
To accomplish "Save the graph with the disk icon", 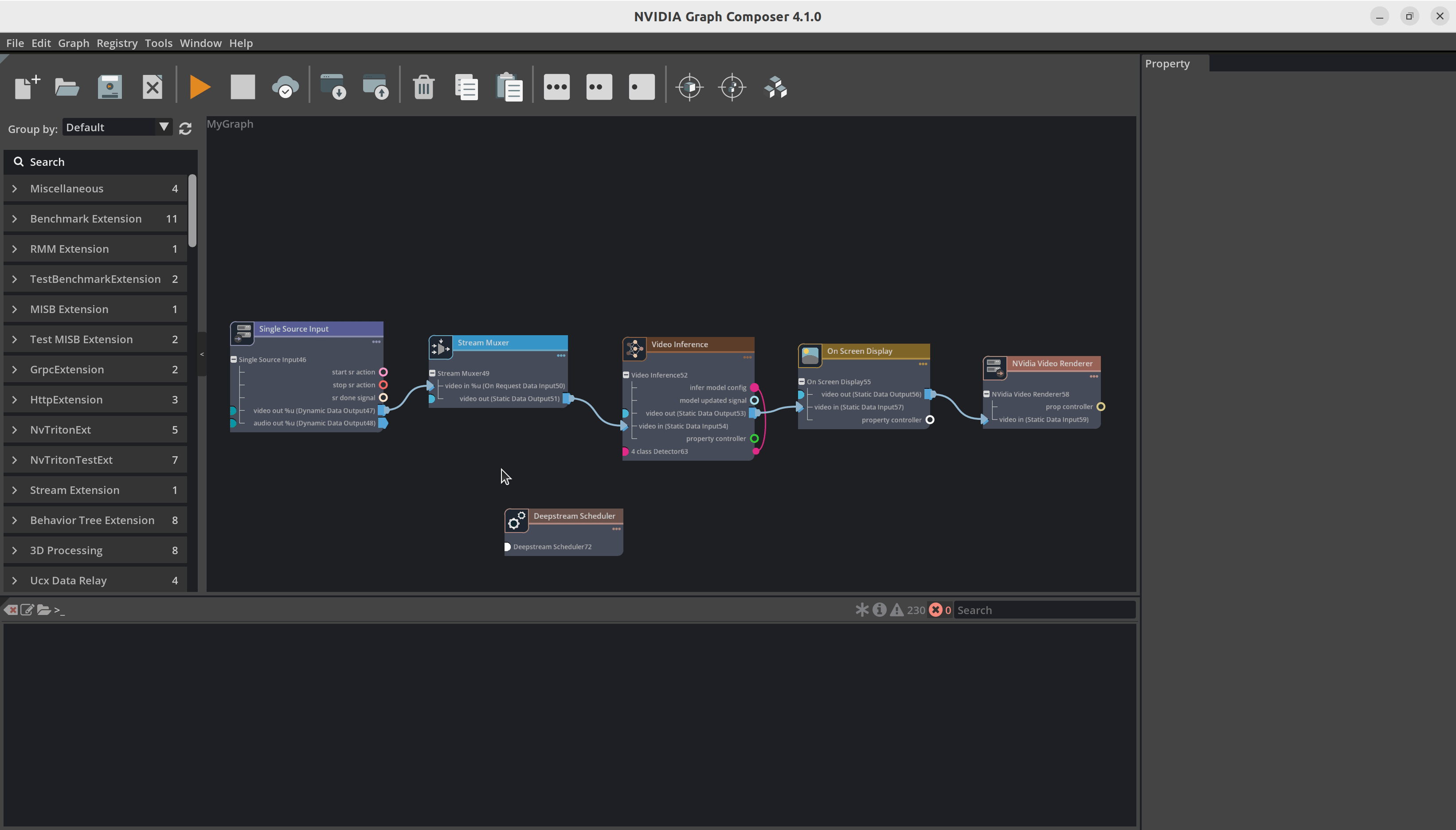I will (x=110, y=87).
